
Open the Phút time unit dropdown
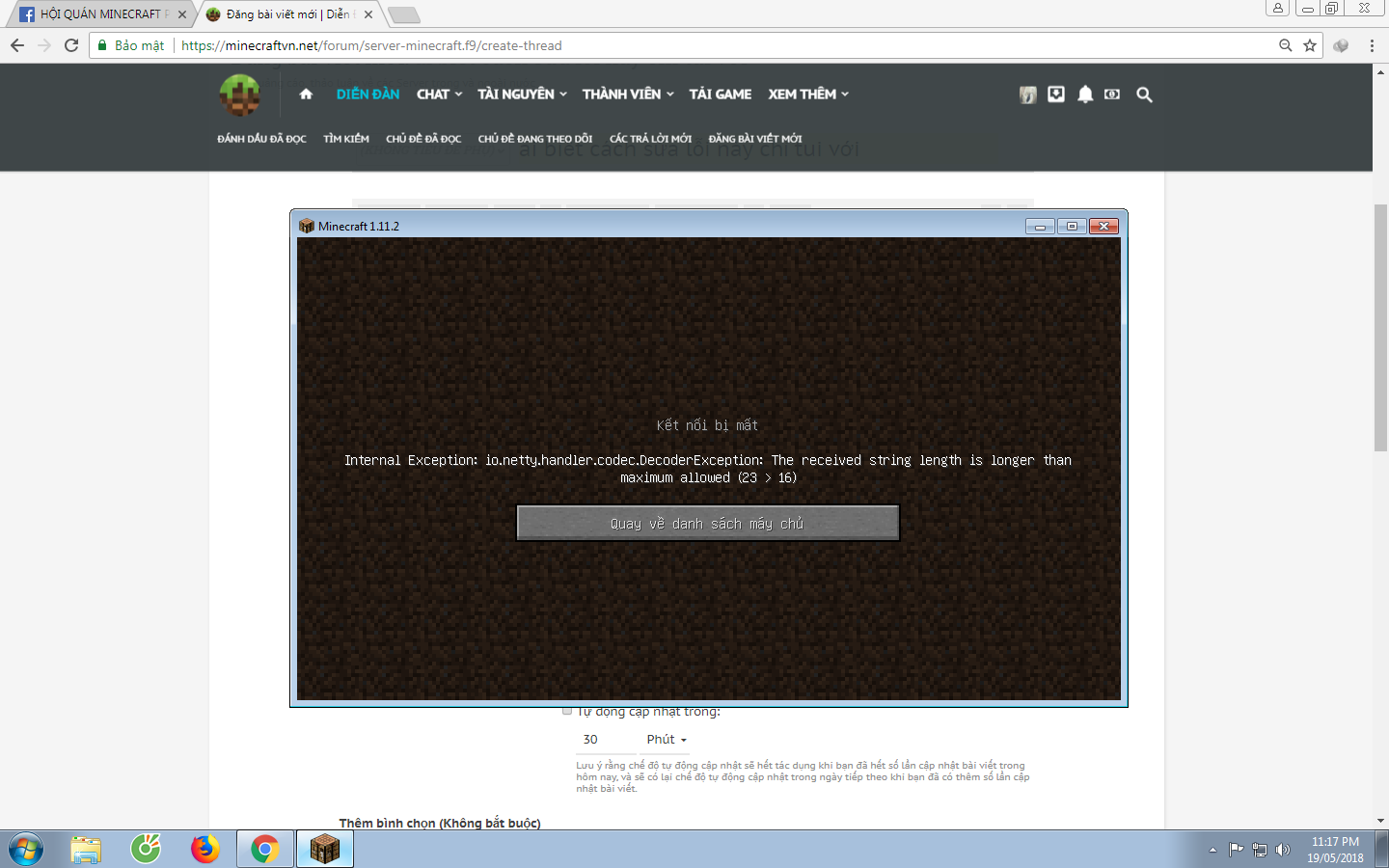(667, 740)
